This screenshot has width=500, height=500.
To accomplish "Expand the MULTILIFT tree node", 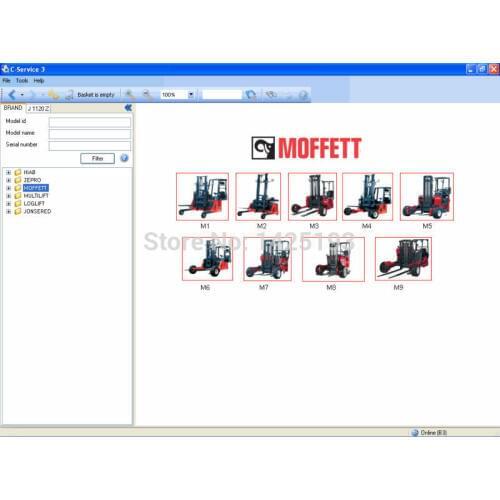I will [9, 196].
